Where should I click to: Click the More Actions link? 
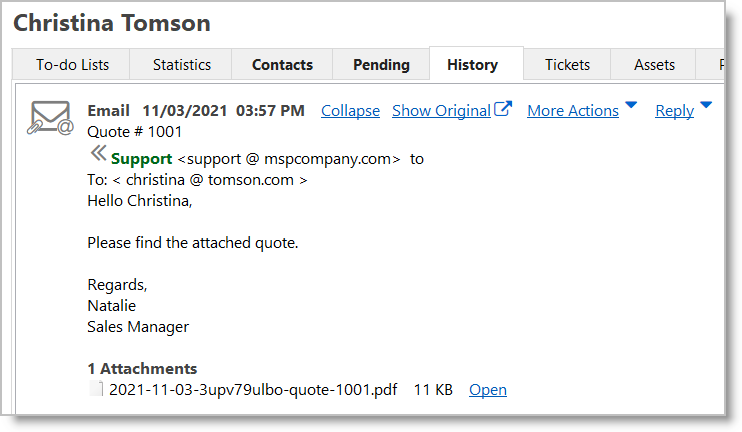(x=572, y=111)
